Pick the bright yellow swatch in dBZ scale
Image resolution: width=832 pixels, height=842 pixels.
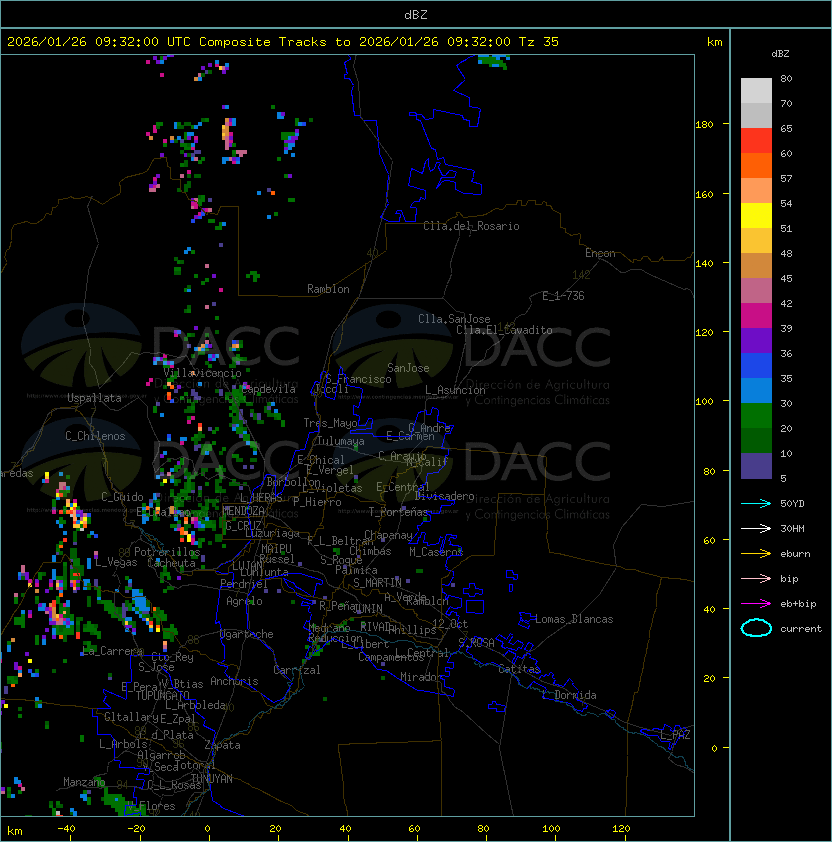point(756,216)
